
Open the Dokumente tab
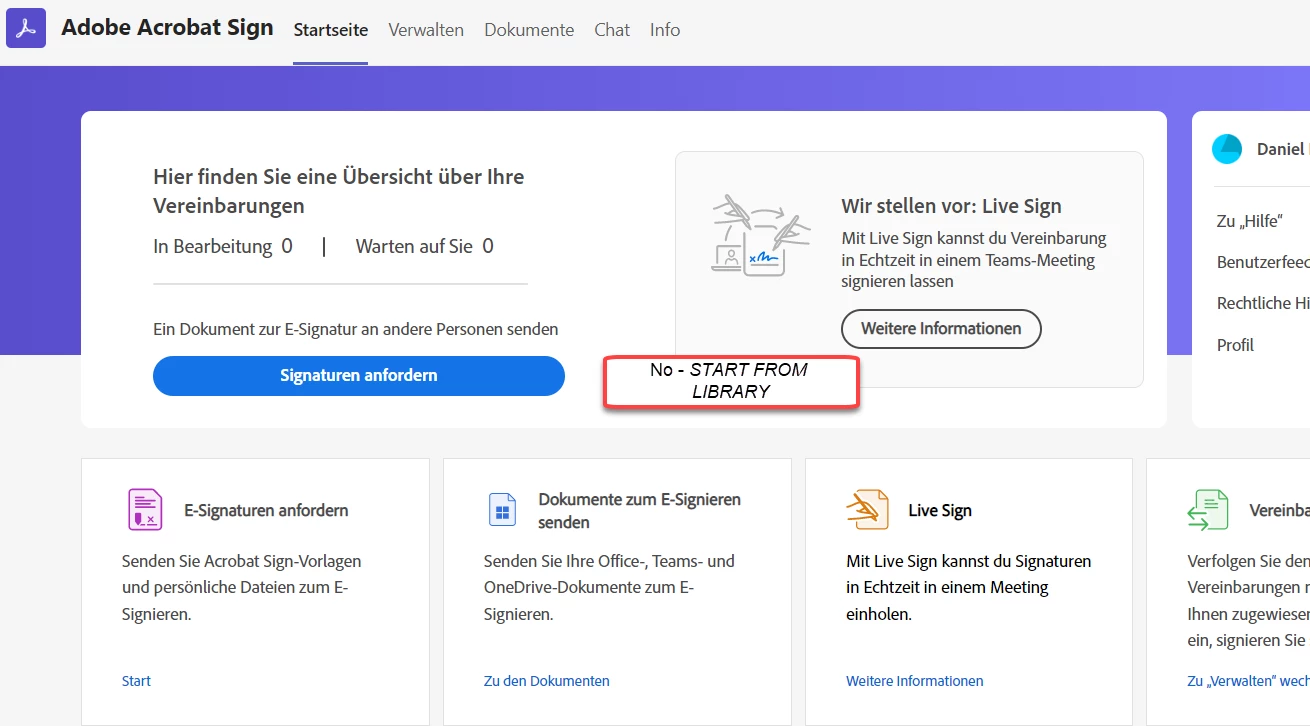click(529, 30)
